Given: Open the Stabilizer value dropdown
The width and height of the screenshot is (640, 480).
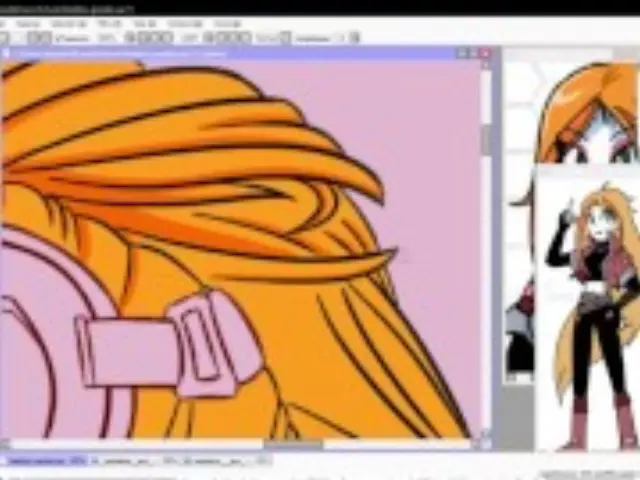Looking at the screenshot, I should point(355,38).
